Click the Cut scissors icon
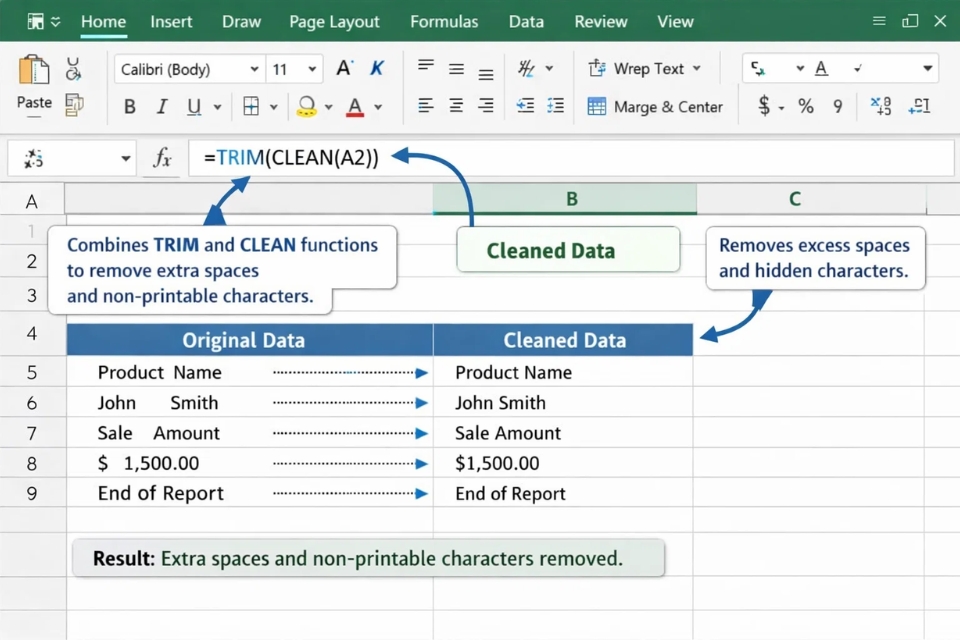Viewport: 960px width, 640px height. 73,69
